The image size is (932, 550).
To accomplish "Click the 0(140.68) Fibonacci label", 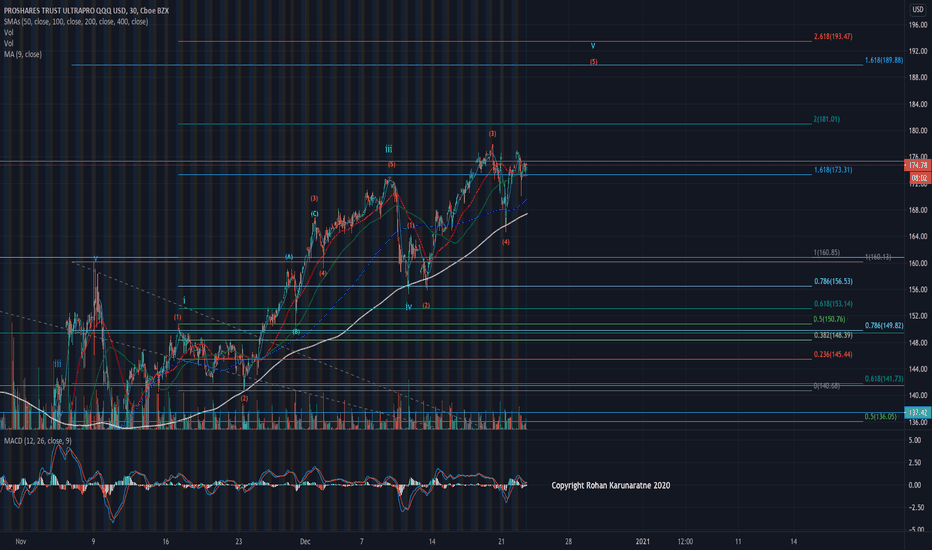I will 826,386.
